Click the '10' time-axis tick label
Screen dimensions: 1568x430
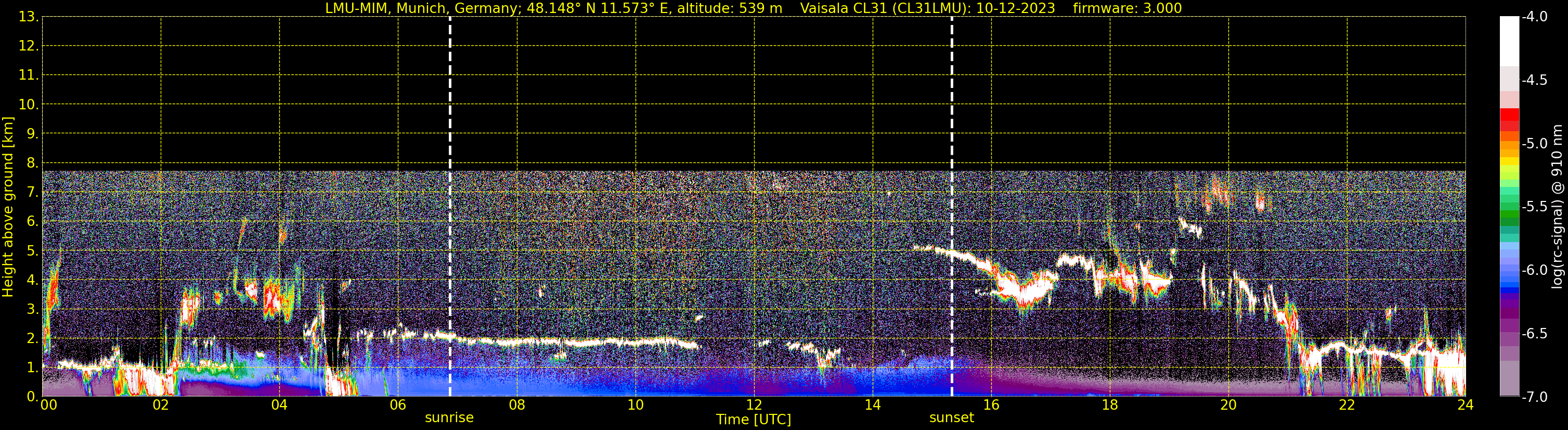point(636,405)
